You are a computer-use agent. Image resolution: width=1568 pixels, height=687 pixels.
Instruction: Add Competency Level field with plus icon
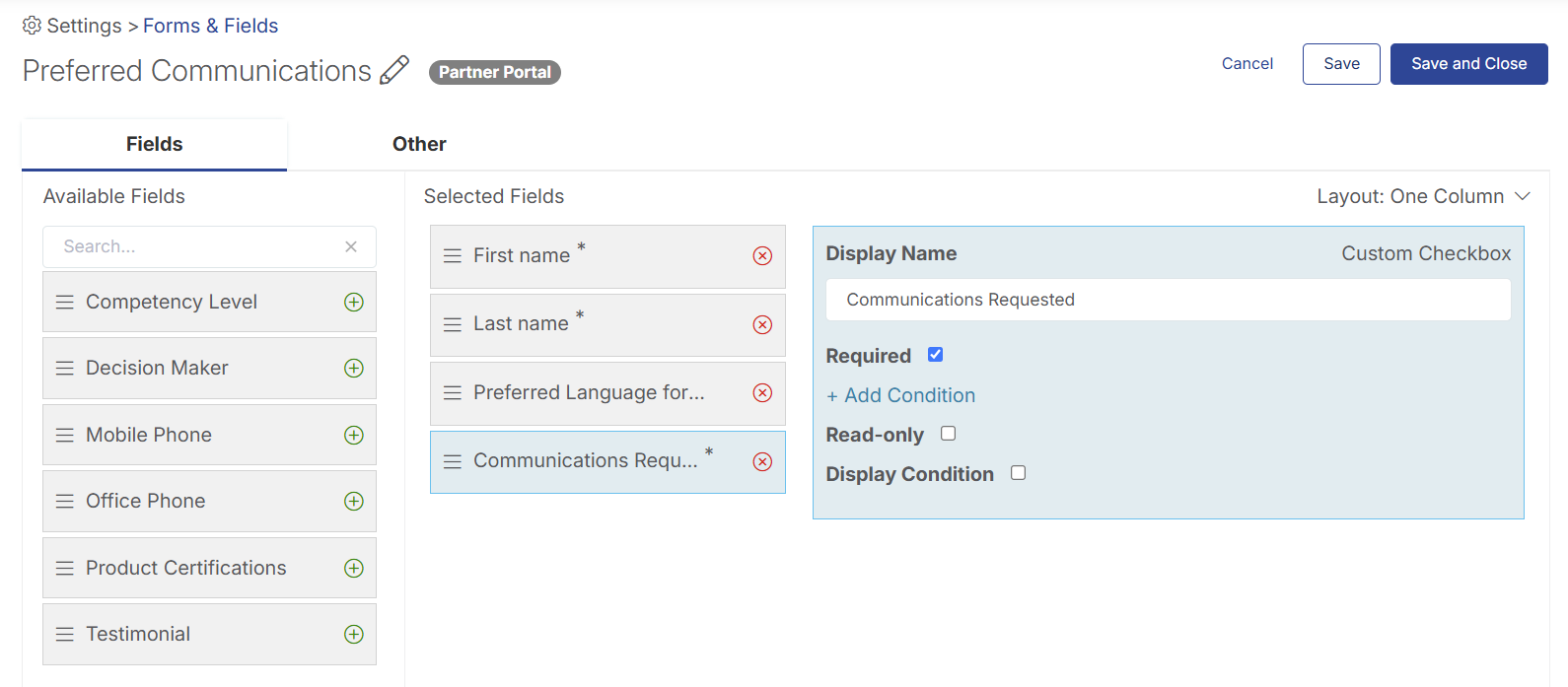[x=354, y=303]
